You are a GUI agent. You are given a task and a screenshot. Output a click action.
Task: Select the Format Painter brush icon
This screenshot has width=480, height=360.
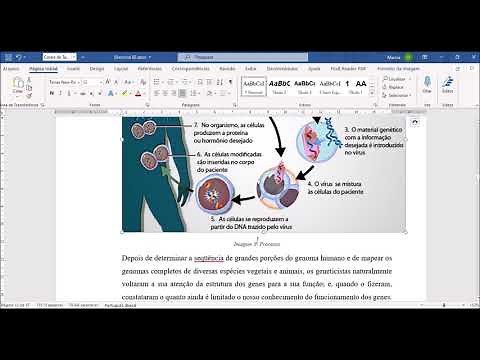(x=29, y=96)
